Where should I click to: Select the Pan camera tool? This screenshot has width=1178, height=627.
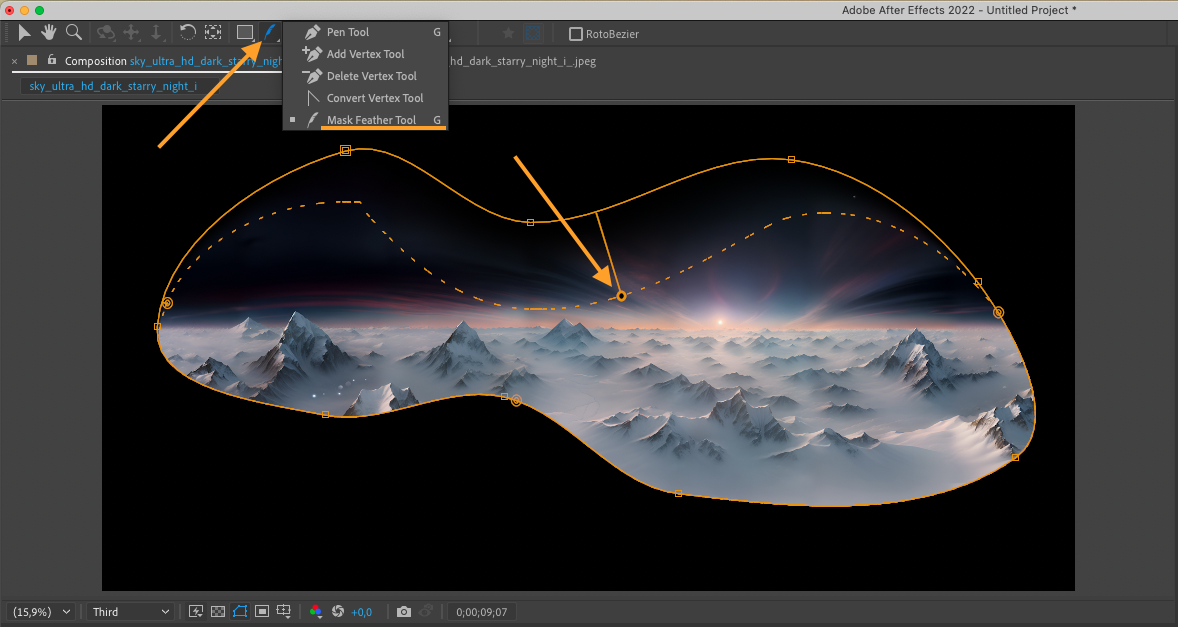[x=131, y=32]
